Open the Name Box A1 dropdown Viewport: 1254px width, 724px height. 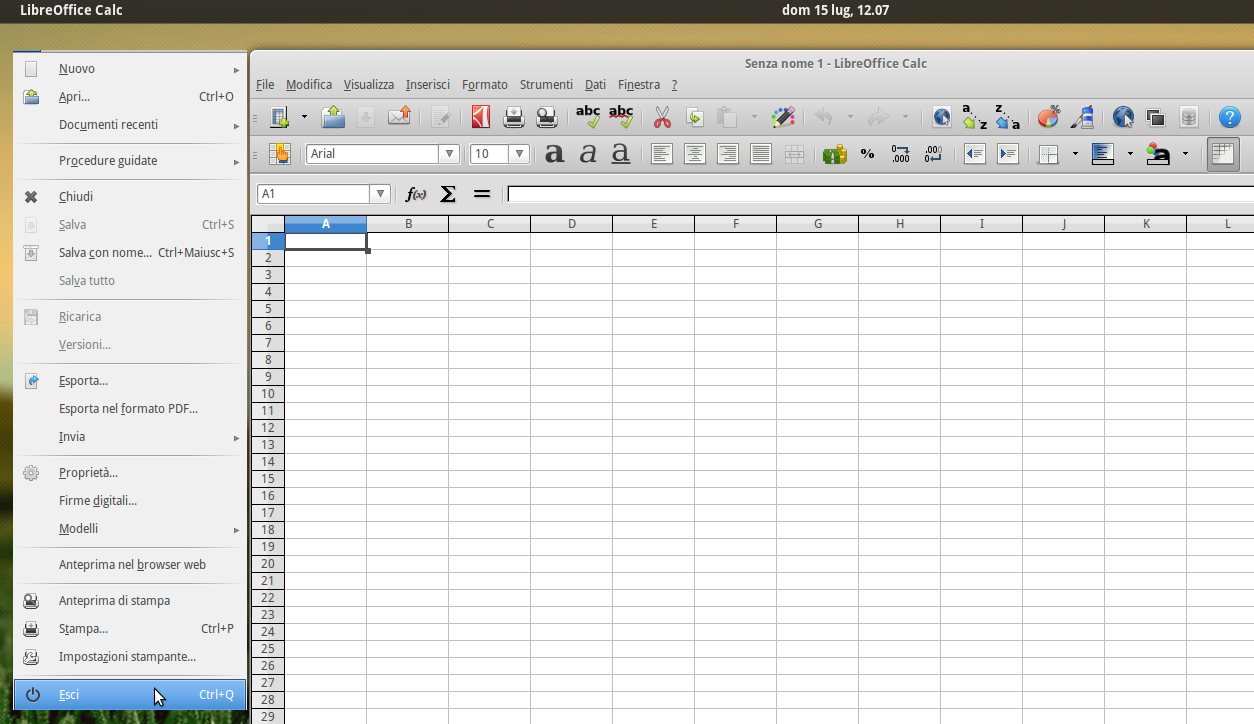point(379,194)
